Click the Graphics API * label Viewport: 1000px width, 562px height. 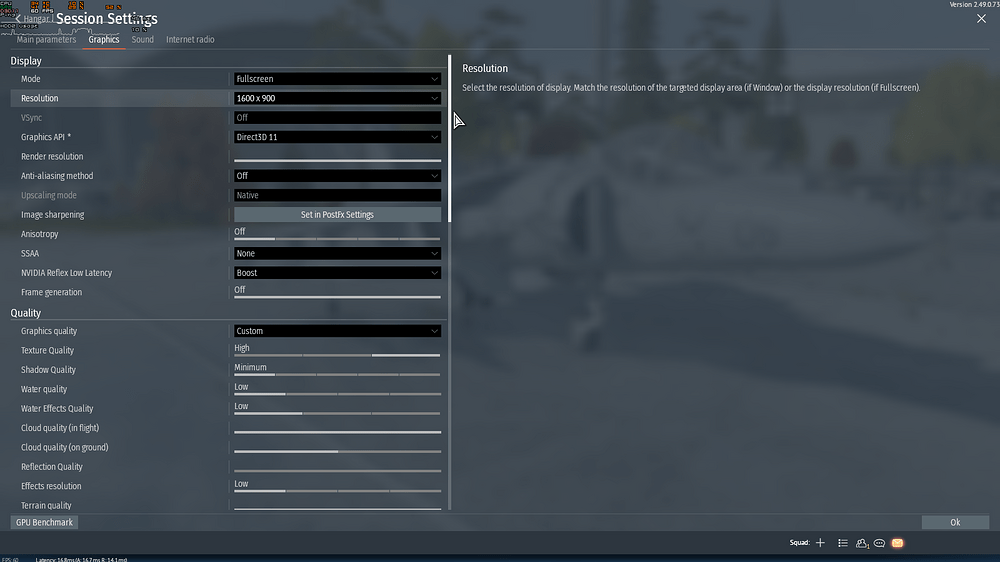(46, 137)
